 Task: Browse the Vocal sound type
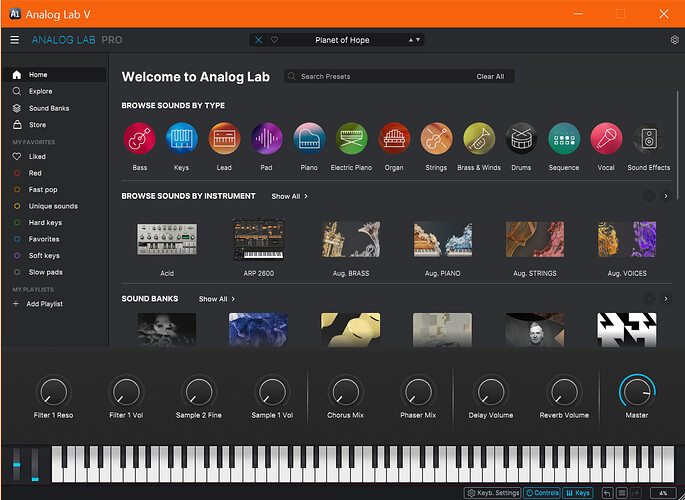coord(606,139)
